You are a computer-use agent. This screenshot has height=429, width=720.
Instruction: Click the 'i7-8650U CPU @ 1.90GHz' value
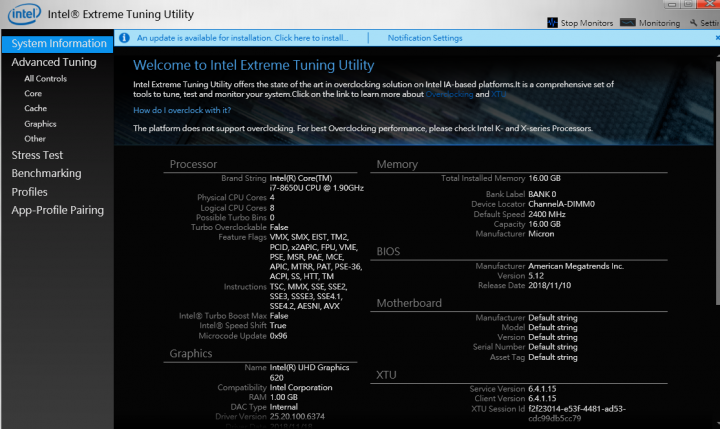316,188
